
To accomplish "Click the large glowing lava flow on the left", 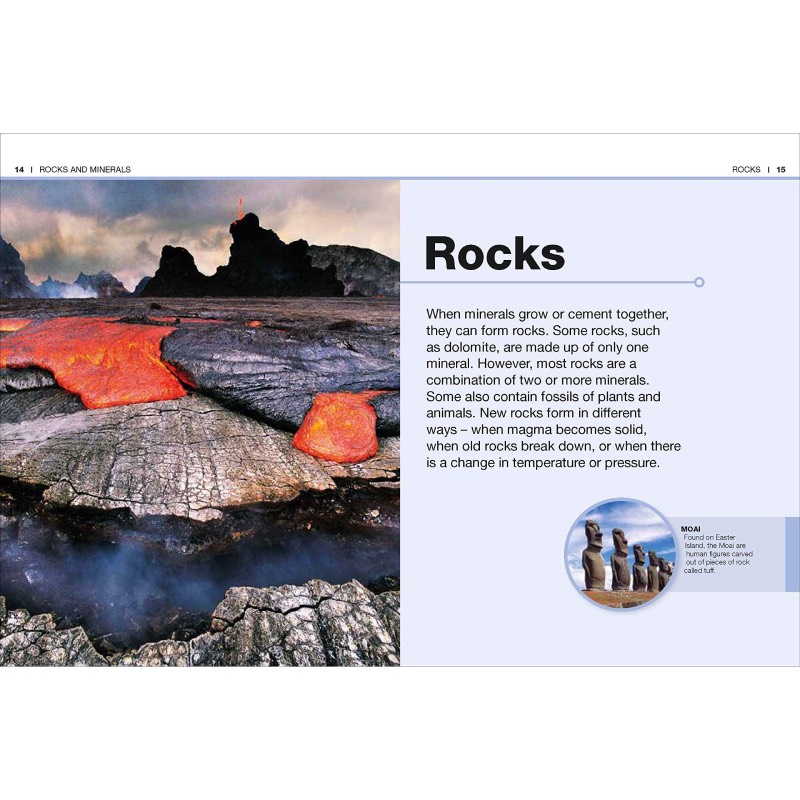I will pyautogui.click(x=85, y=360).
